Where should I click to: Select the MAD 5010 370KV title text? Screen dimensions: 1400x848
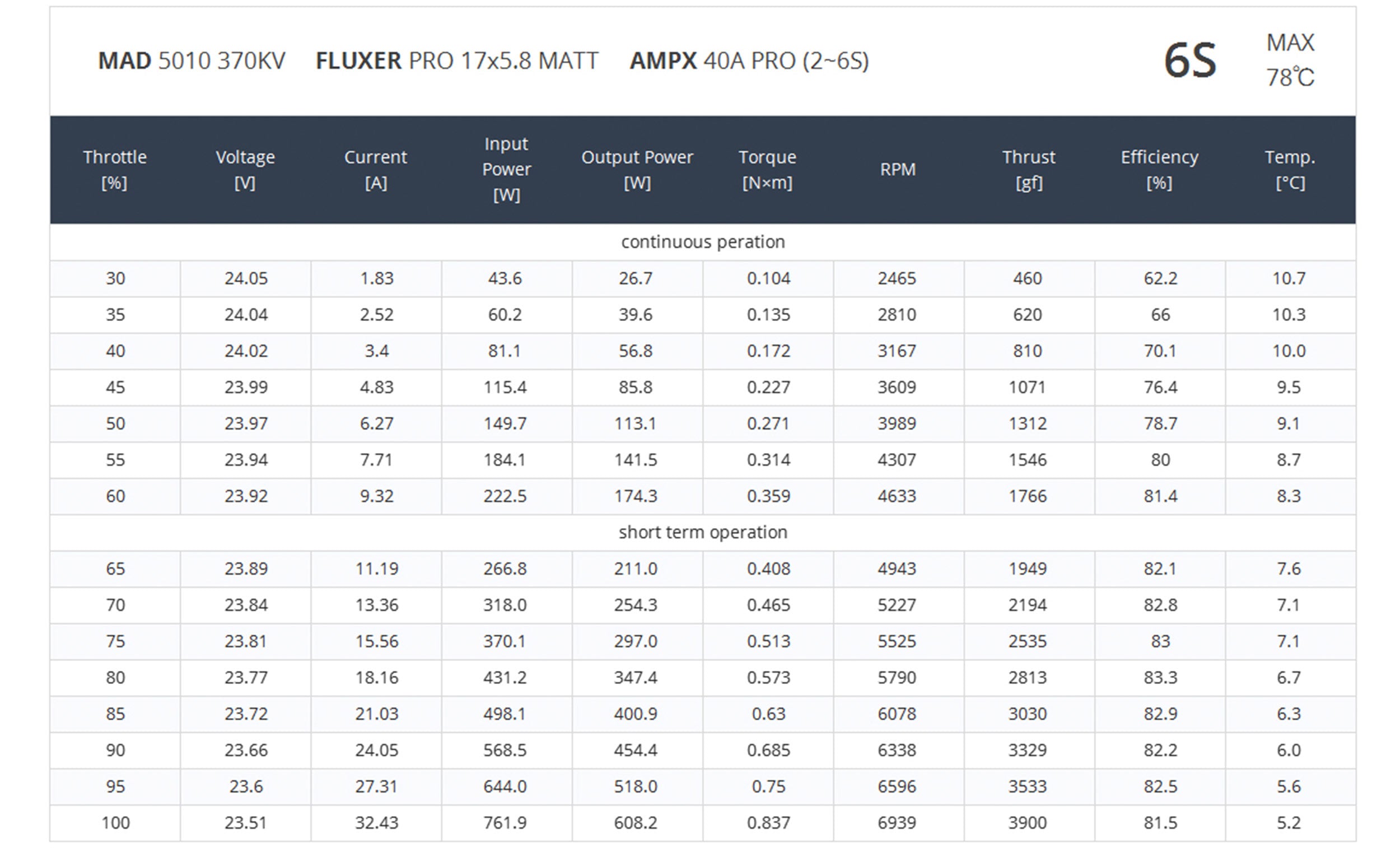192,61
